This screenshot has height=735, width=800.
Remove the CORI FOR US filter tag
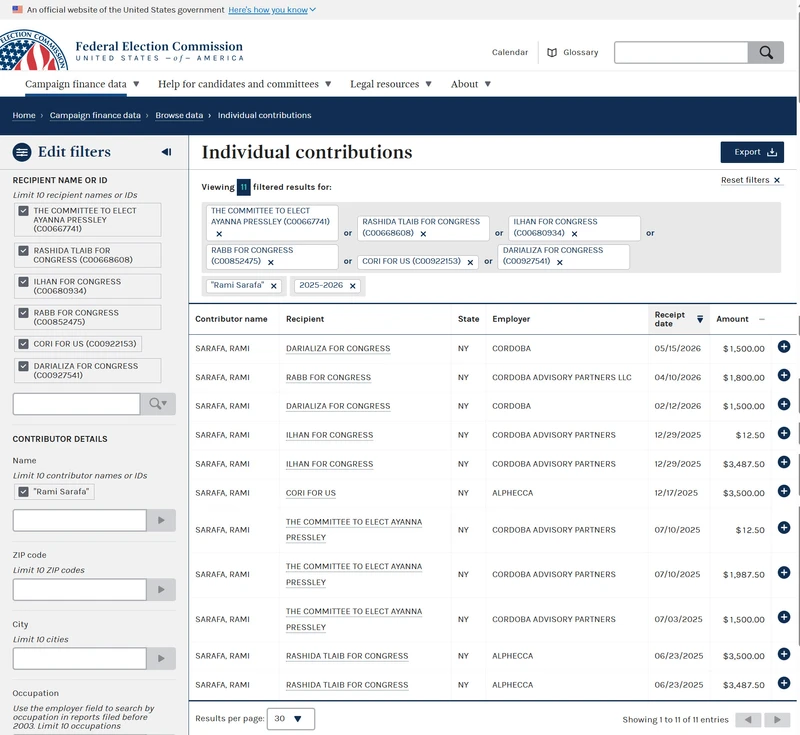coord(470,262)
